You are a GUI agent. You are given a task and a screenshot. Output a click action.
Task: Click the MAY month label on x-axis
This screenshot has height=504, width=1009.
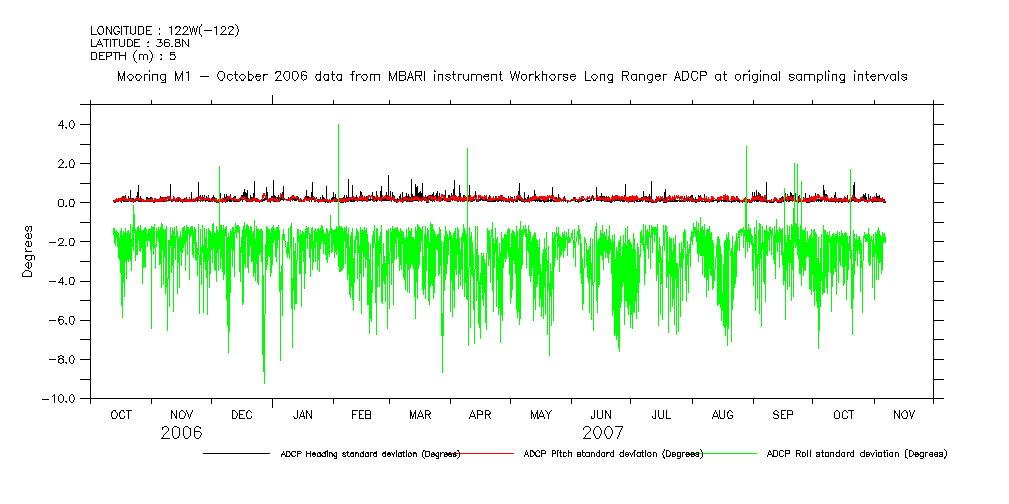(x=541, y=414)
